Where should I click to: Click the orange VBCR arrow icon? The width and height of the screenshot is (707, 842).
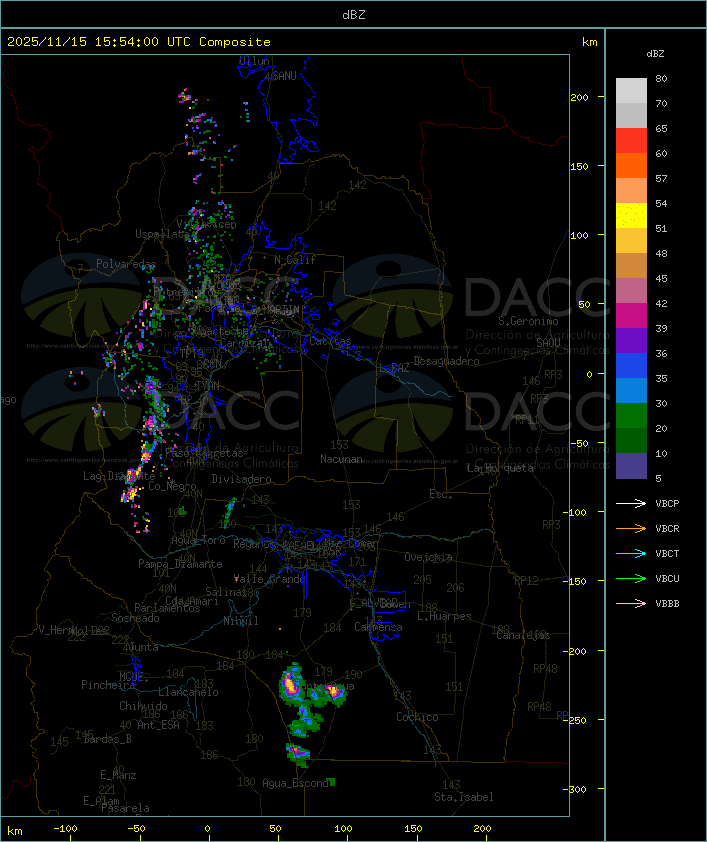click(631, 529)
